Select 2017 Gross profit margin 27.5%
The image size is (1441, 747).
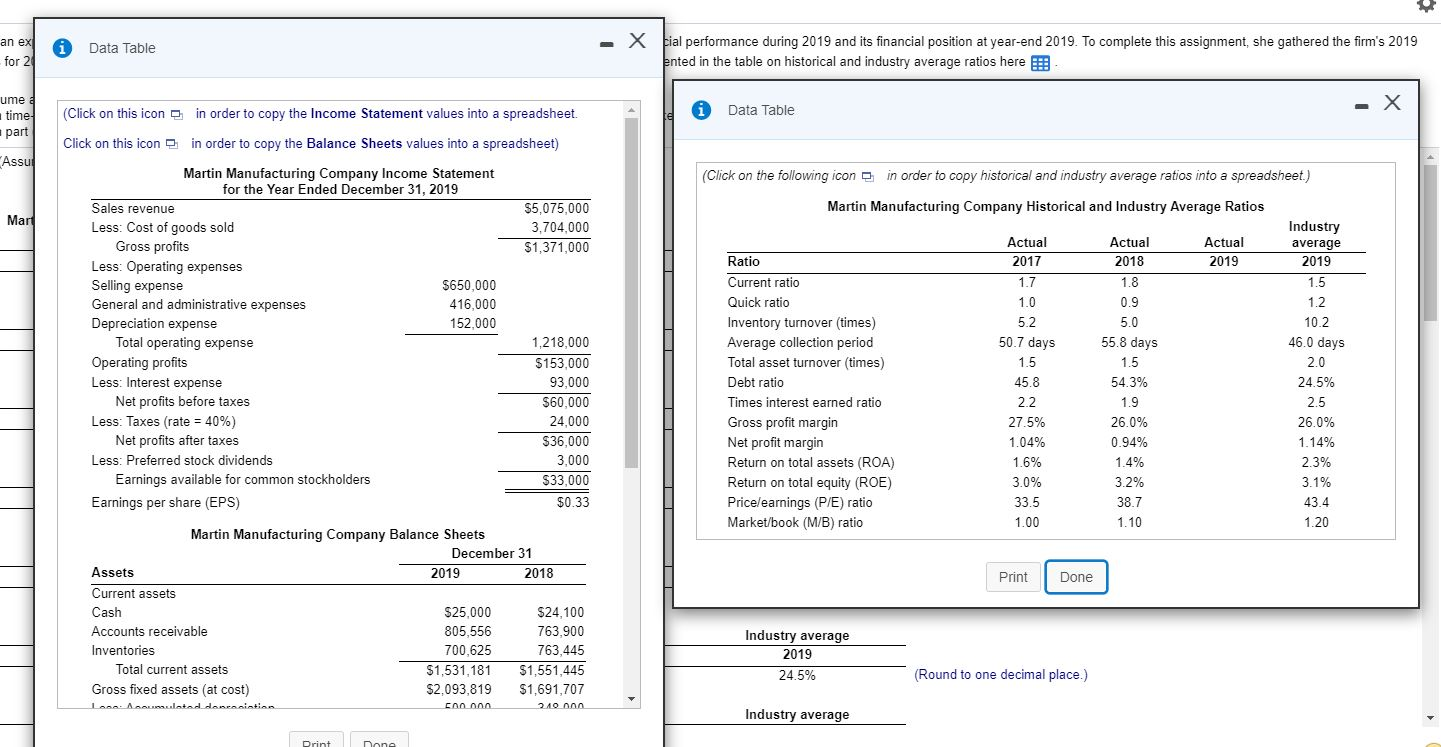click(1027, 423)
